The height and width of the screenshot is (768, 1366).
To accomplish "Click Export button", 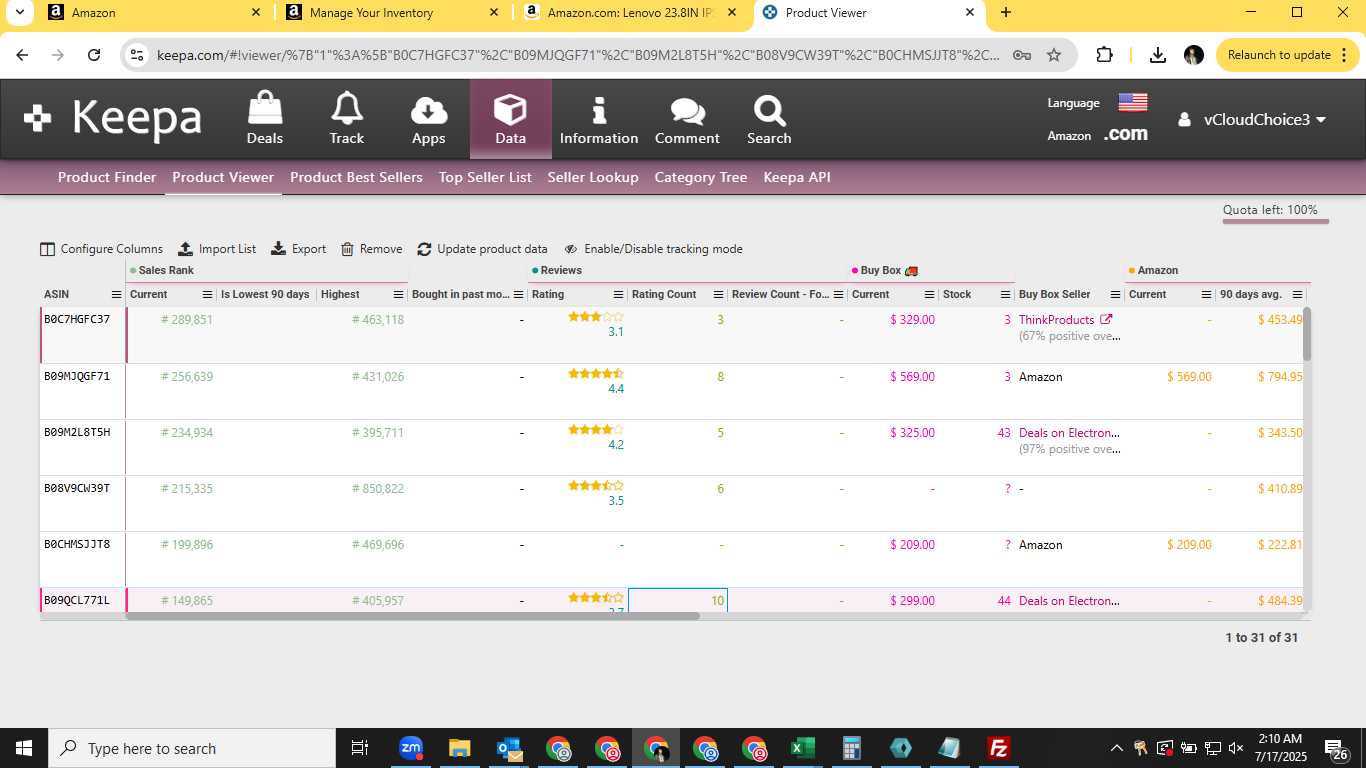I will coord(298,249).
